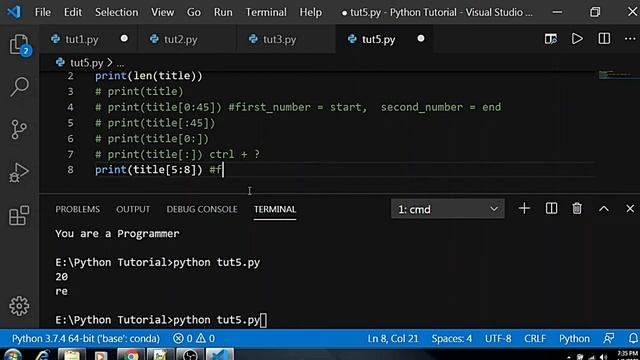Open Chrome from the taskbar
This screenshot has height=360, width=640.
pyautogui.click(x=131, y=355)
